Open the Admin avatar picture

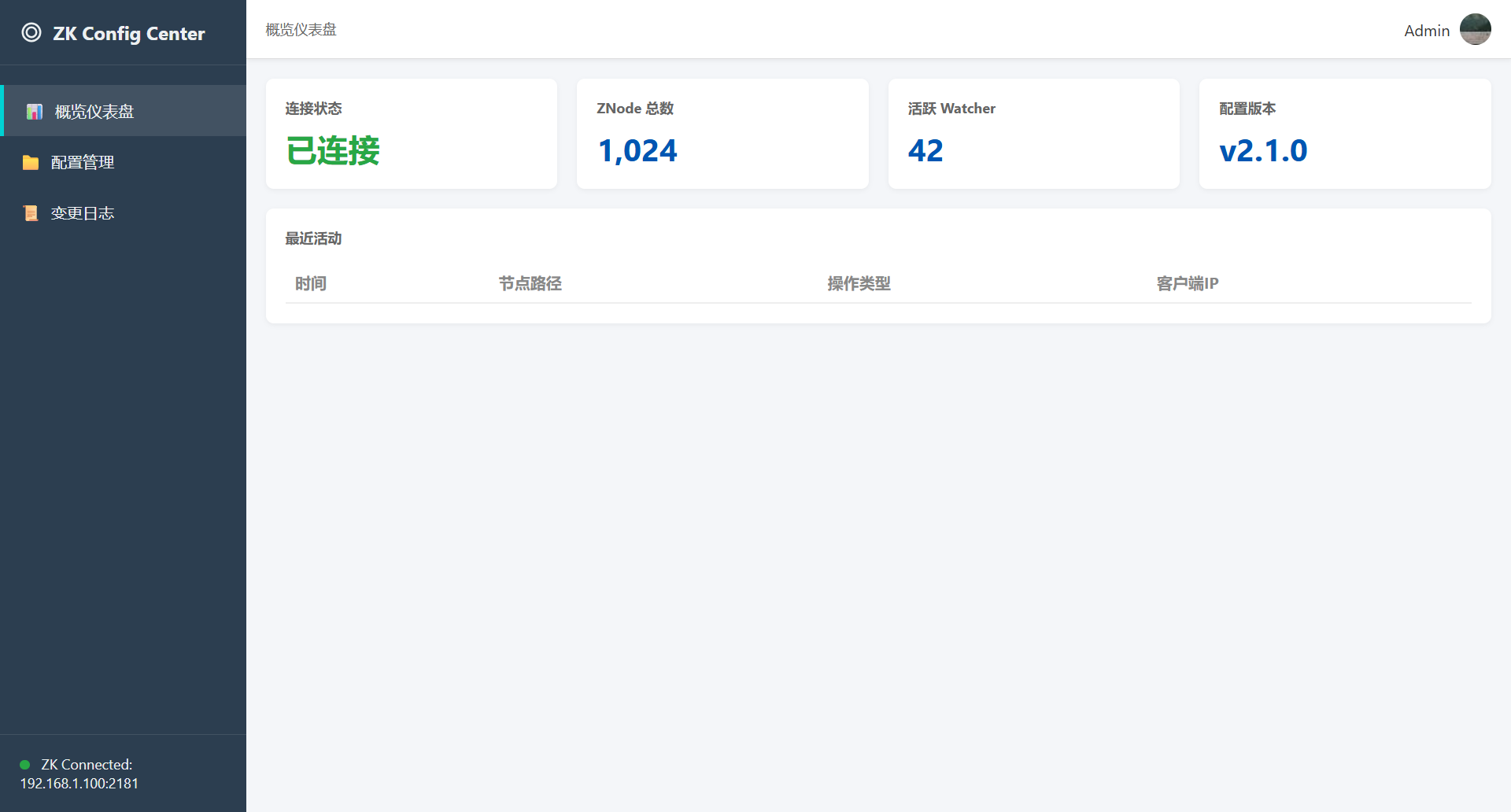click(x=1475, y=30)
